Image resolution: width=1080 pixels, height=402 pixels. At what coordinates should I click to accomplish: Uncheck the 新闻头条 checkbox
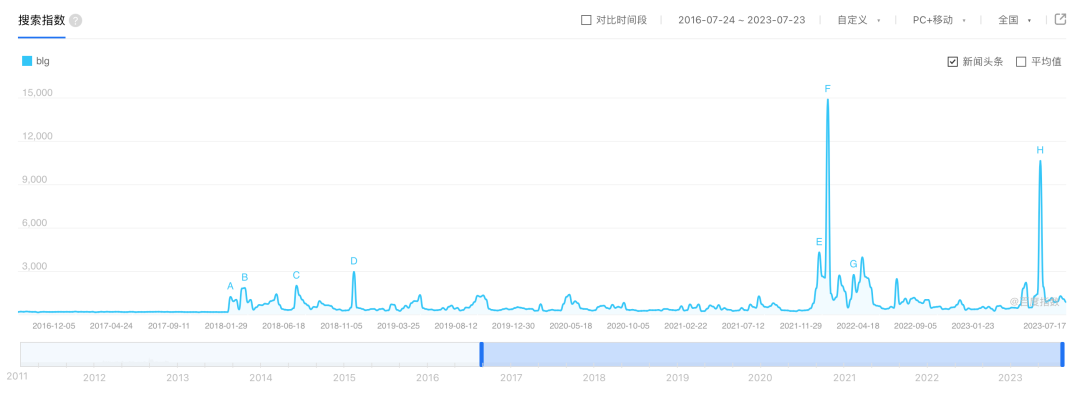coord(952,62)
